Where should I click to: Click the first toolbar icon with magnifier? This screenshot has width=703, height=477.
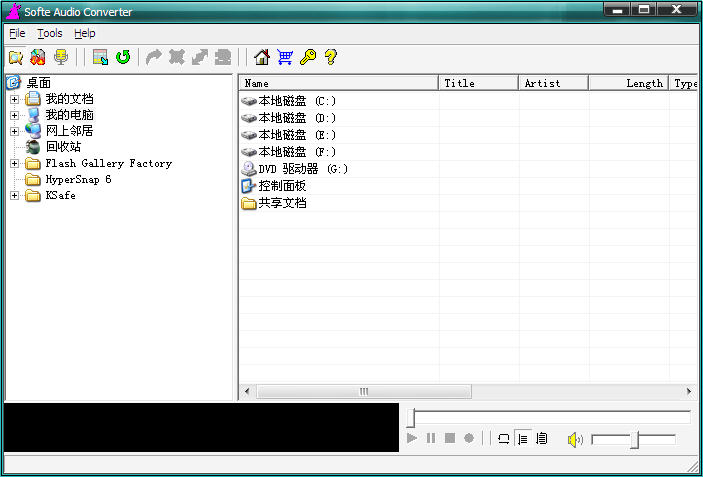(15, 57)
